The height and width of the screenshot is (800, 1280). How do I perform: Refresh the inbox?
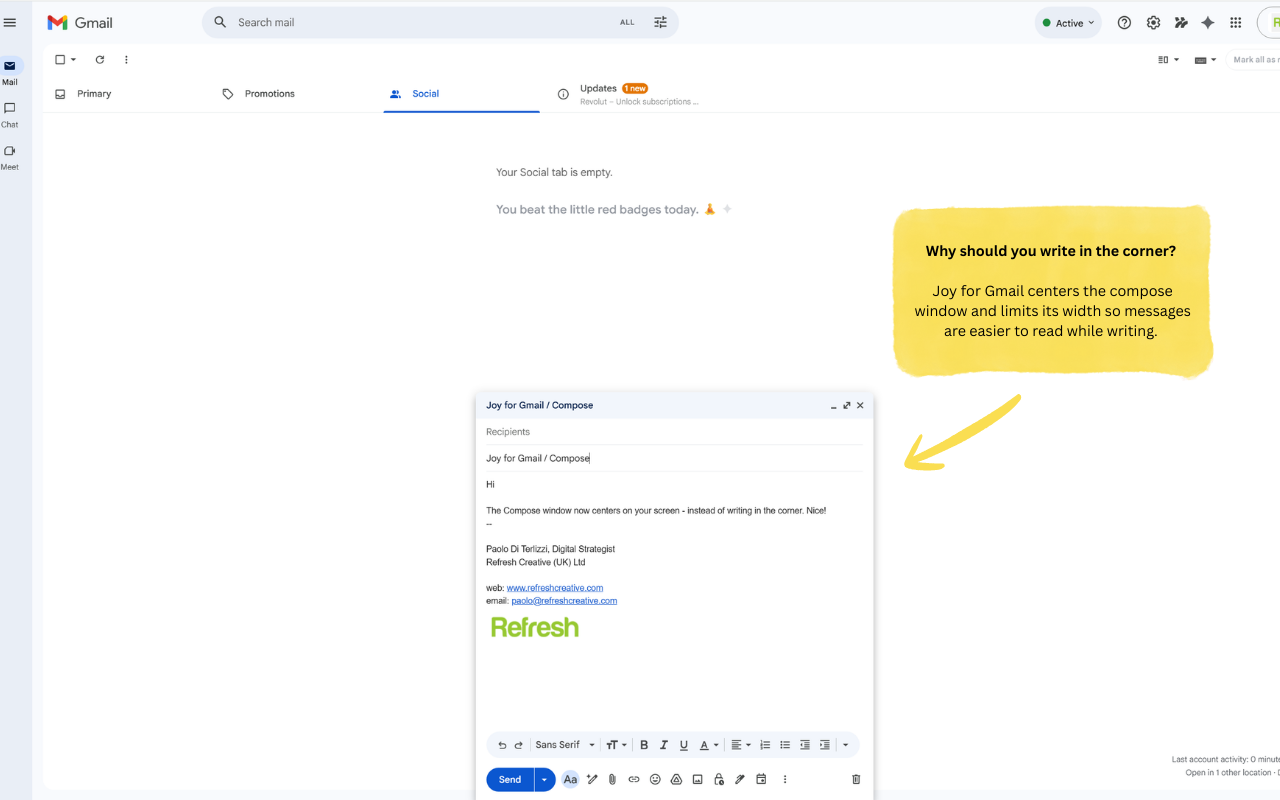tap(99, 59)
